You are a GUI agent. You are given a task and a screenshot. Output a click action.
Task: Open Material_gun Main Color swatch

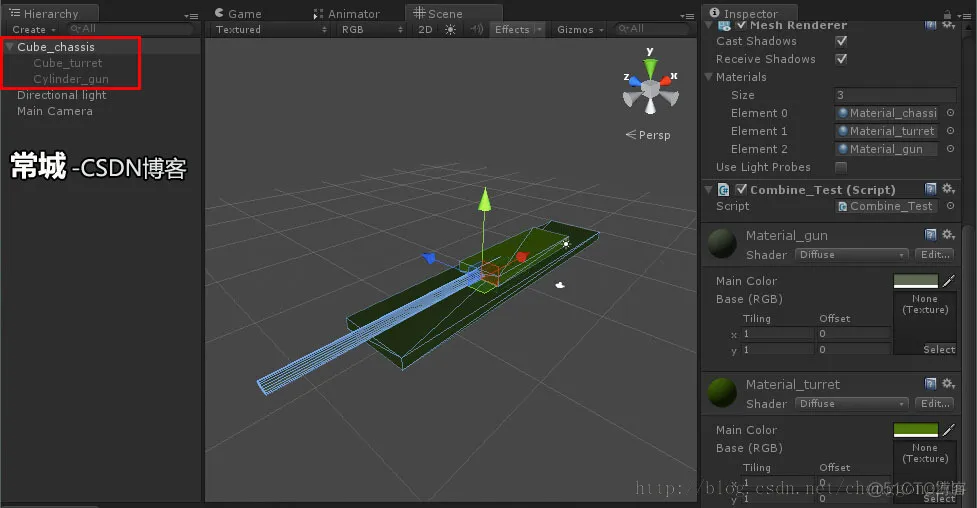[x=915, y=281]
